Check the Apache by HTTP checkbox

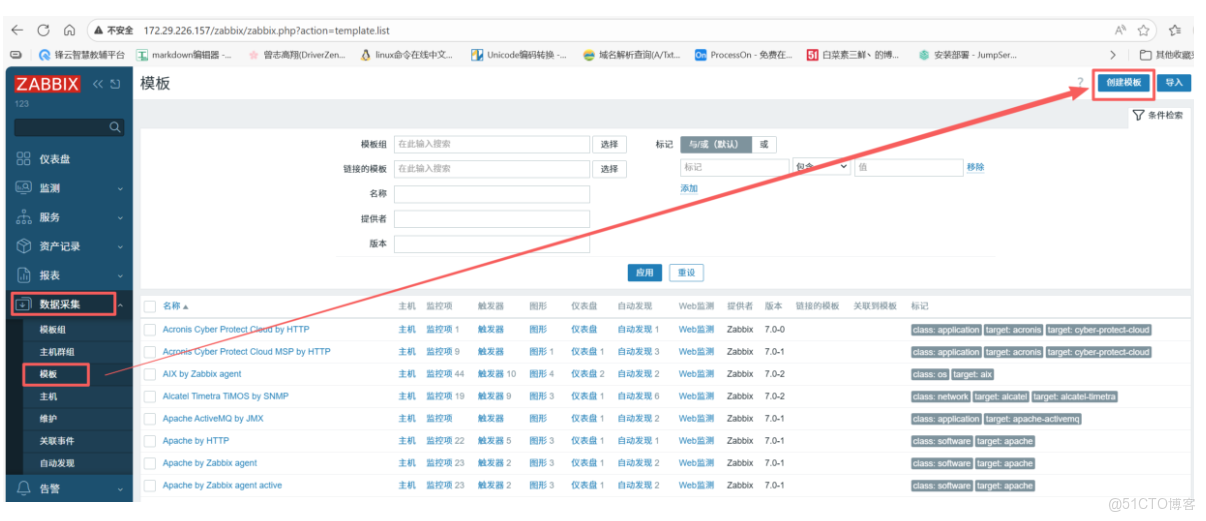pos(150,441)
